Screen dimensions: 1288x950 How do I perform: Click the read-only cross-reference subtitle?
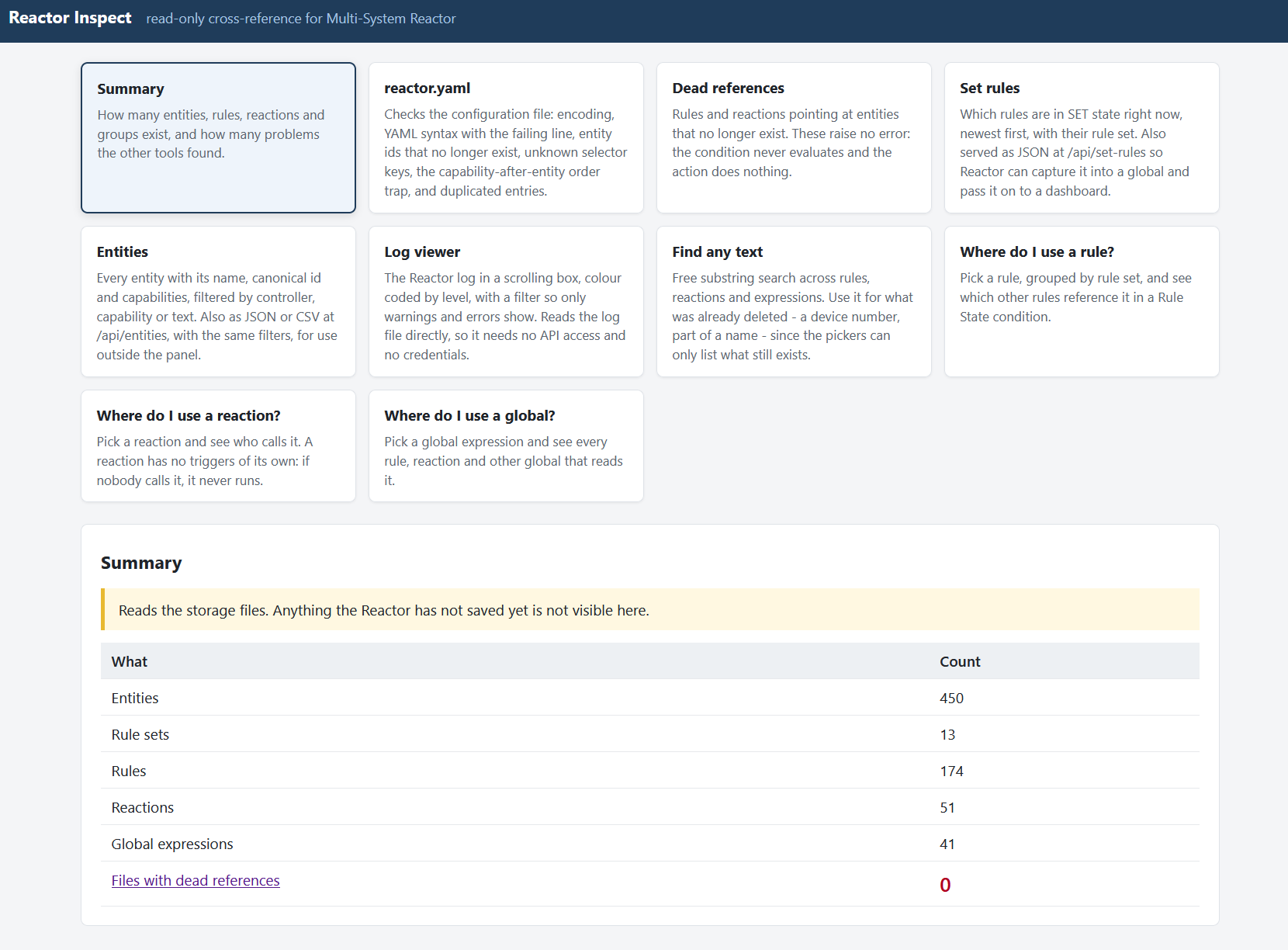tap(301, 19)
